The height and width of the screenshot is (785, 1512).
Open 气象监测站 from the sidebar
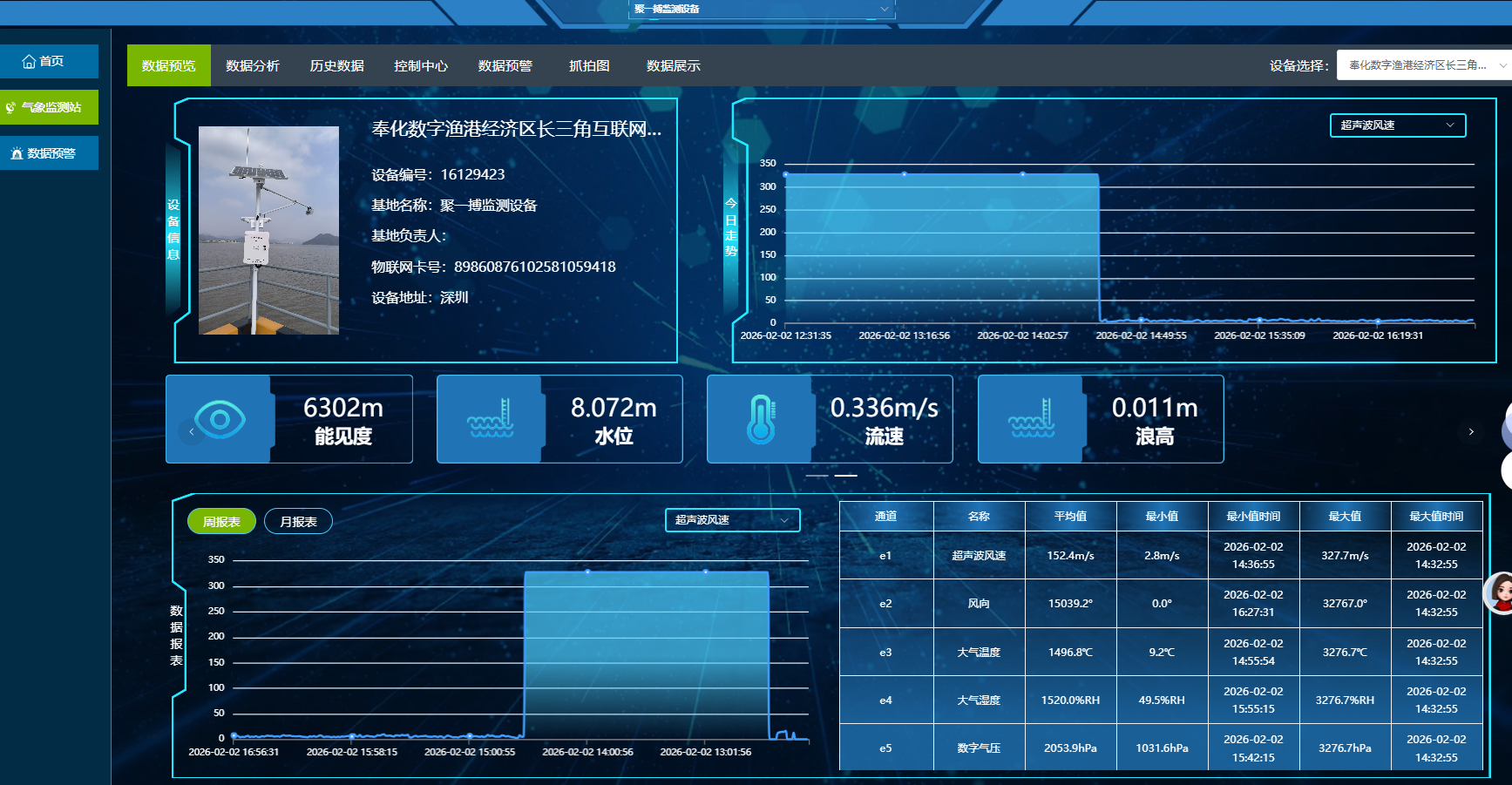coord(50,107)
